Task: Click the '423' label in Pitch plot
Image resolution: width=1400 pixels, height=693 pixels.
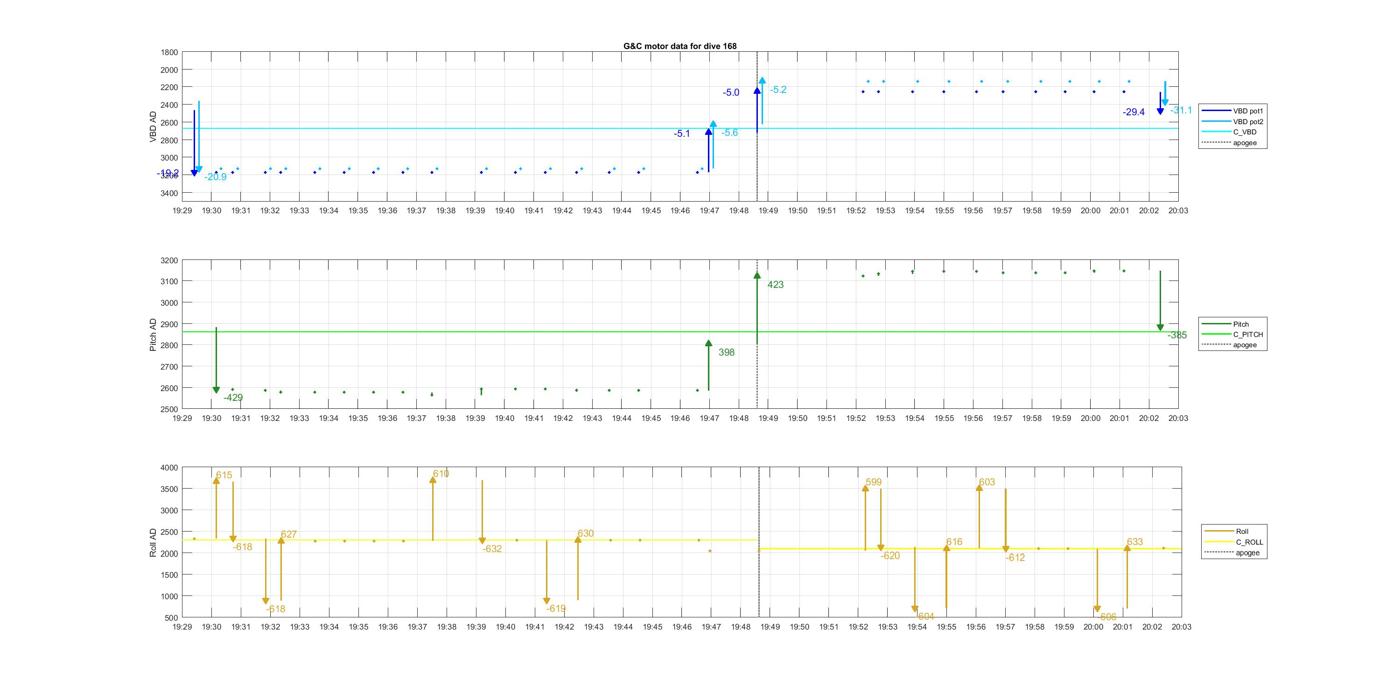Action: [776, 285]
